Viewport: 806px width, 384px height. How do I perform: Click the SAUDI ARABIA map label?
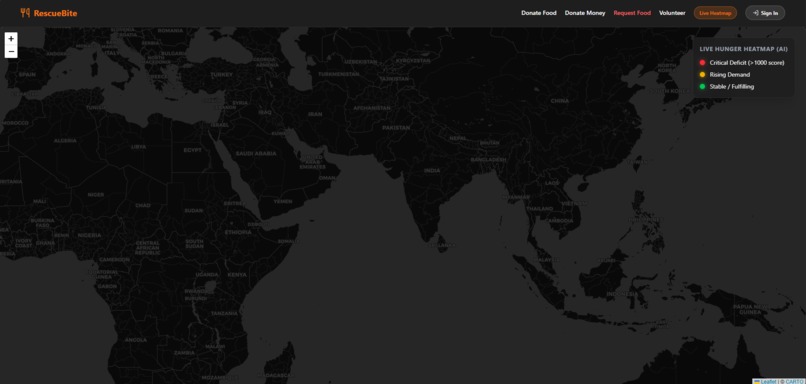256,153
